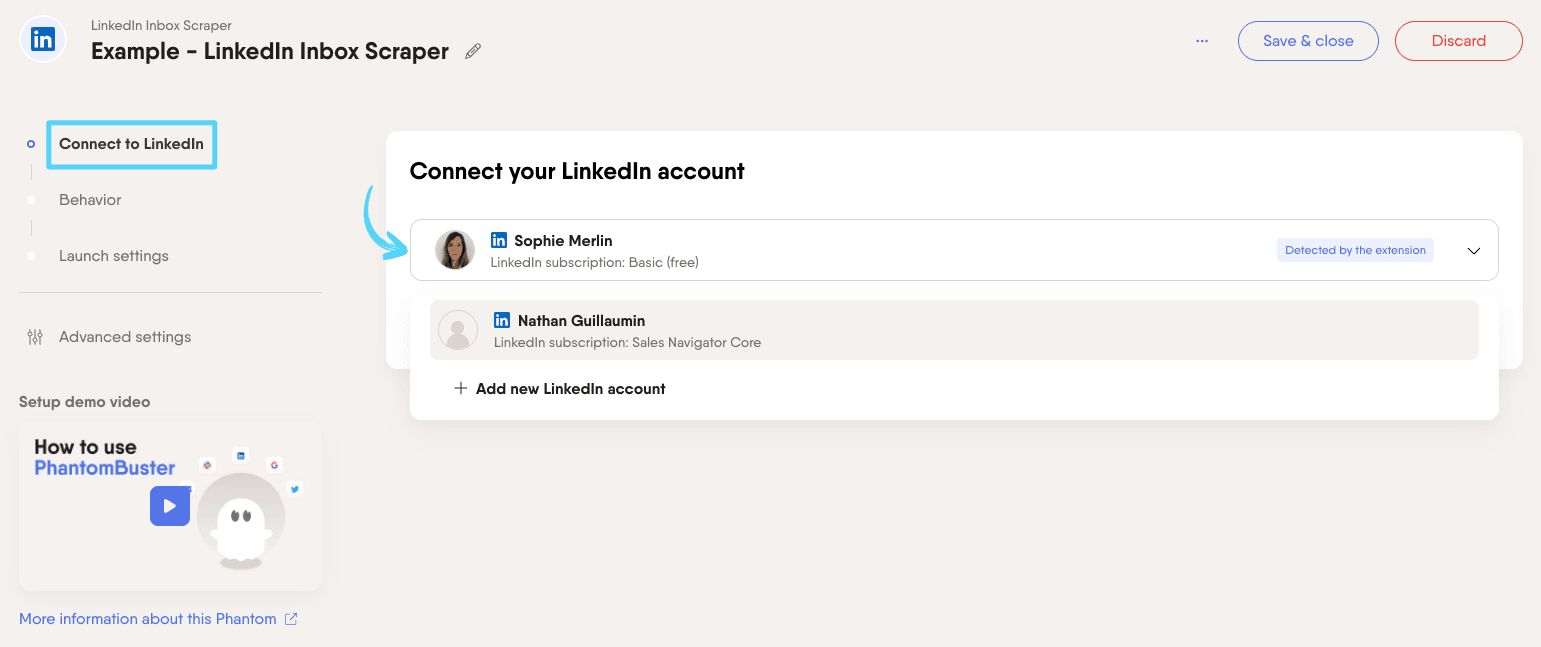Click the LinkedIn logo in the header
The height and width of the screenshot is (647, 1541).
pos(43,40)
